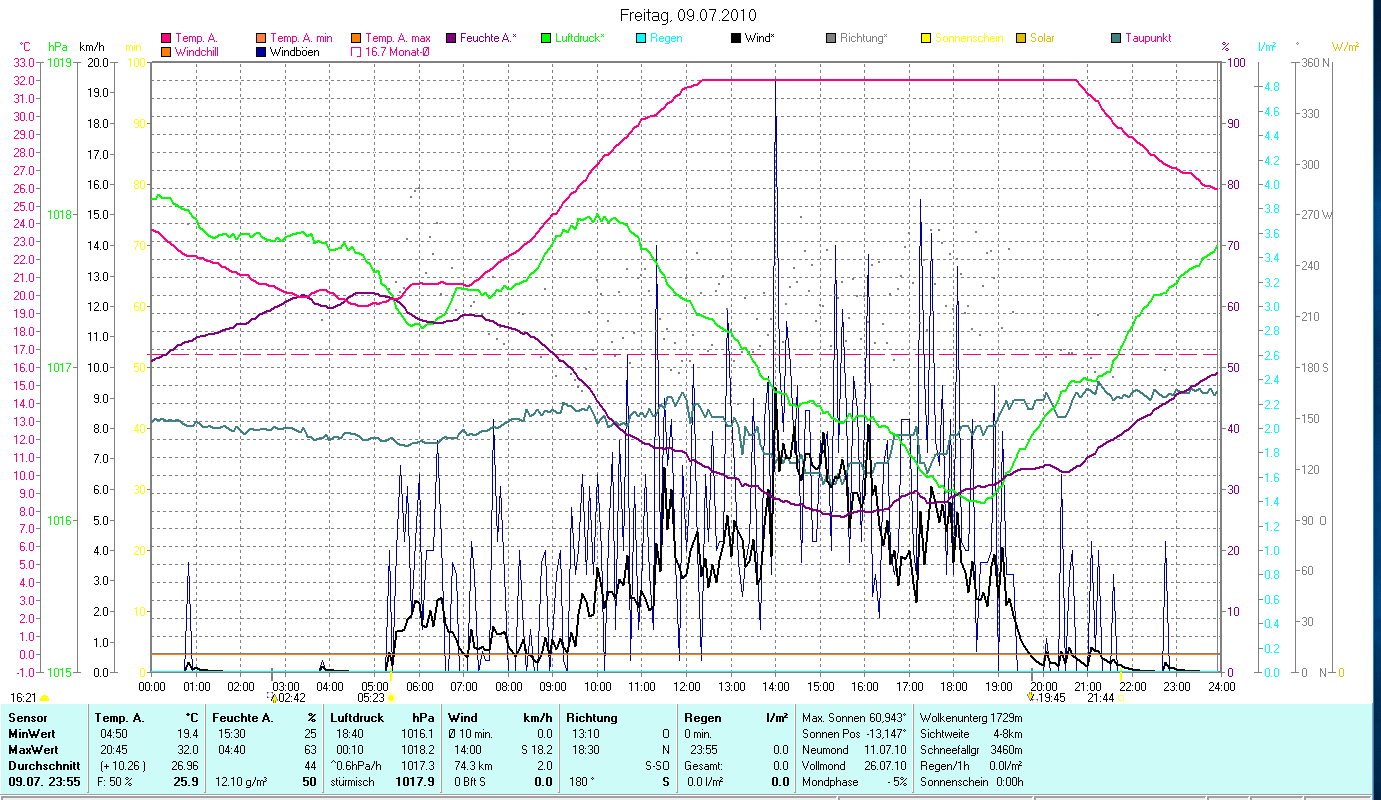Screen dimensions: 1381x800
Task: Click the moonrise marker icon at 02:42
Action: [x=272, y=698]
